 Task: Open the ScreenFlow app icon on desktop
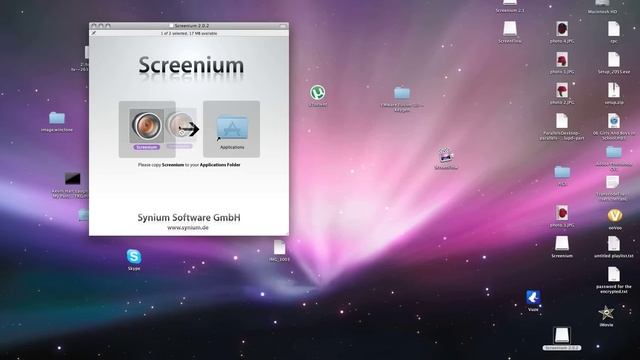pyautogui.click(x=445, y=156)
